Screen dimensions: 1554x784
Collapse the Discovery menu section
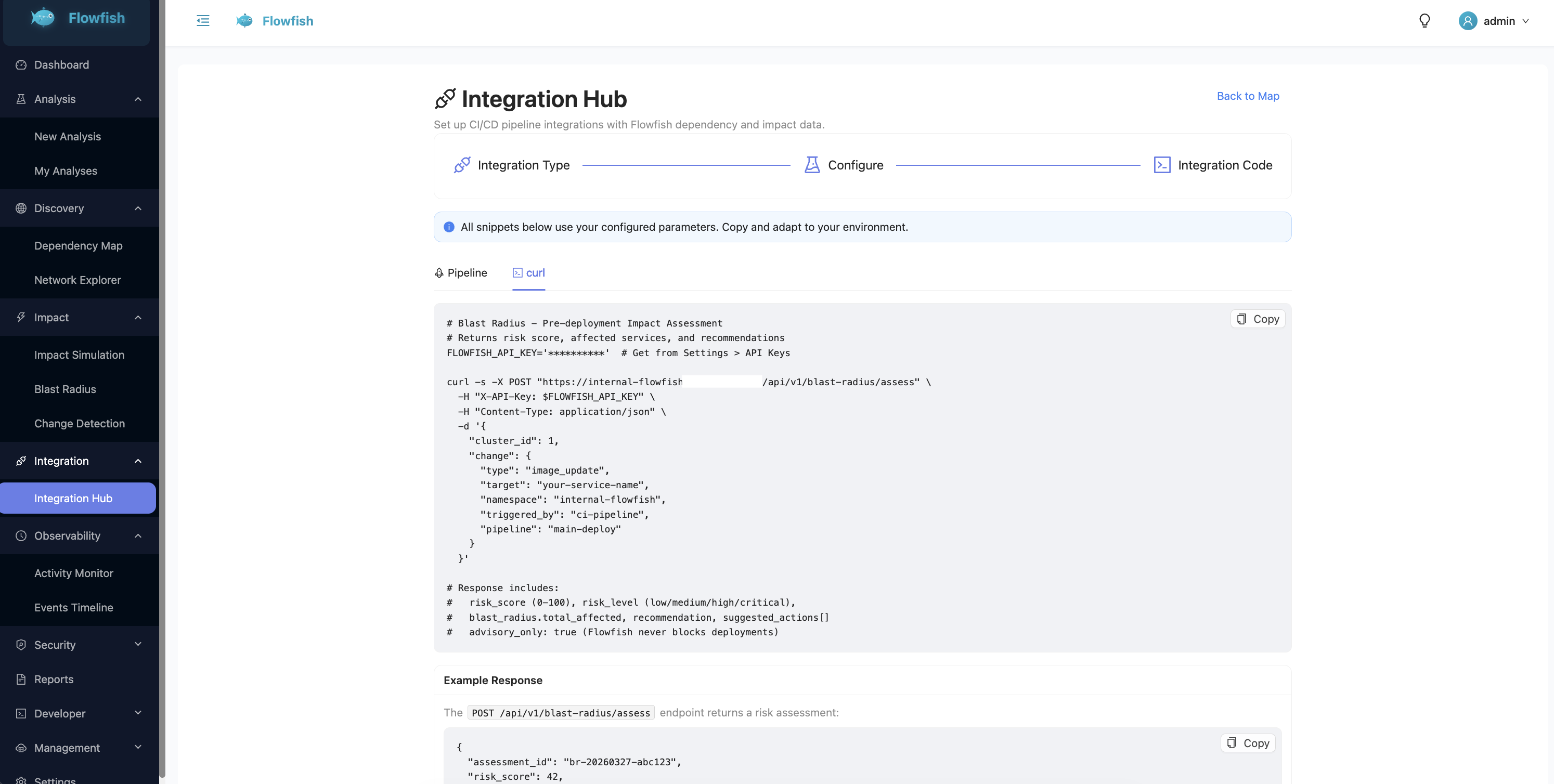[138, 208]
